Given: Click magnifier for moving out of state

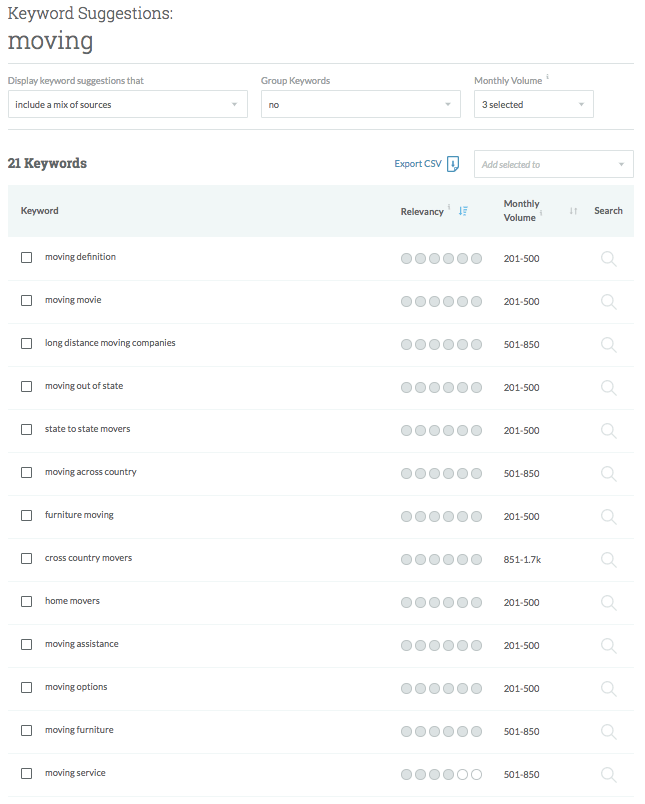Looking at the screenshot, I should click(x=609, y=388).
